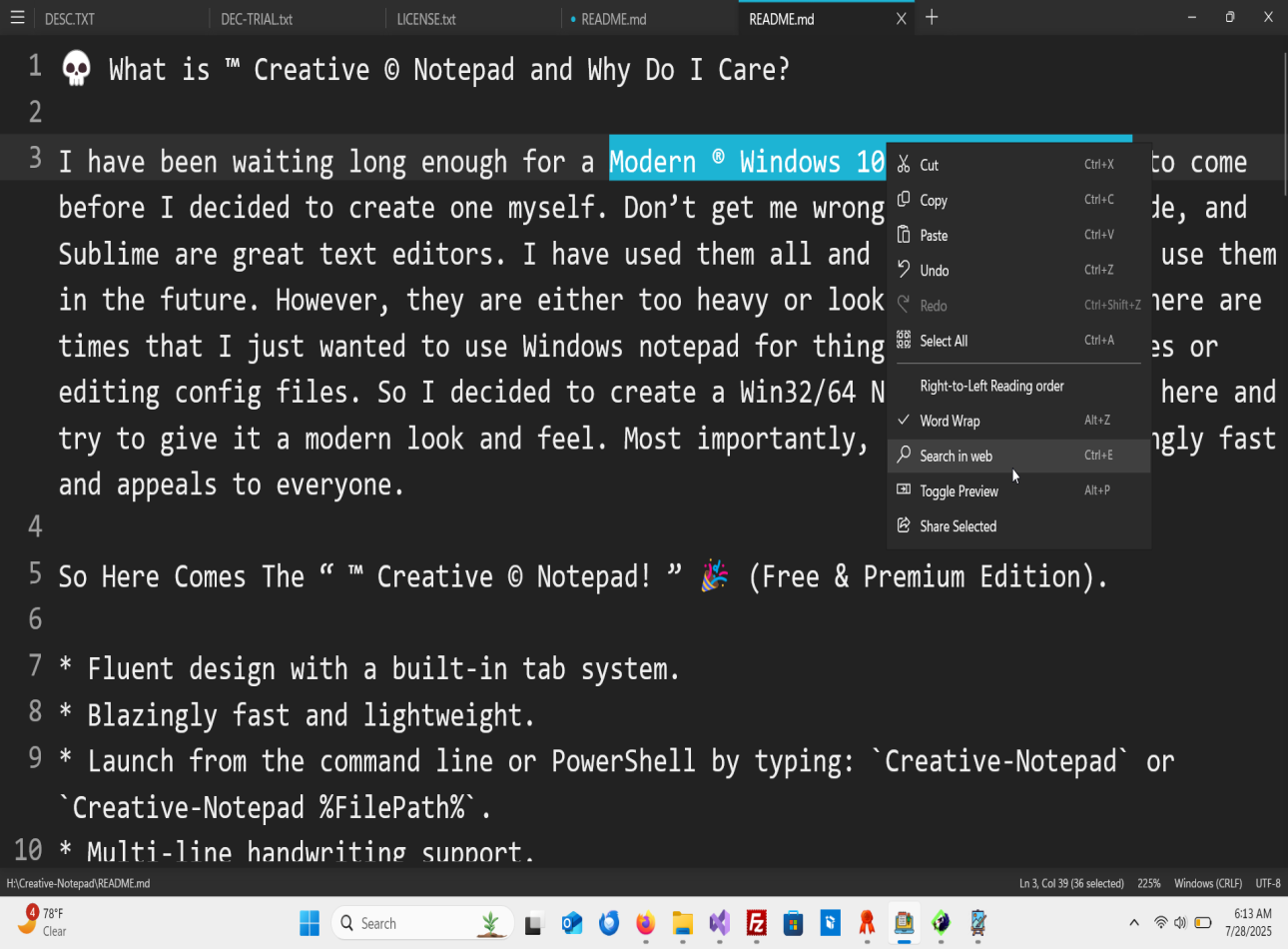Click the battery tray icon
Image resolution: width=1288 pixels, height=949 pixels.
1203,922
